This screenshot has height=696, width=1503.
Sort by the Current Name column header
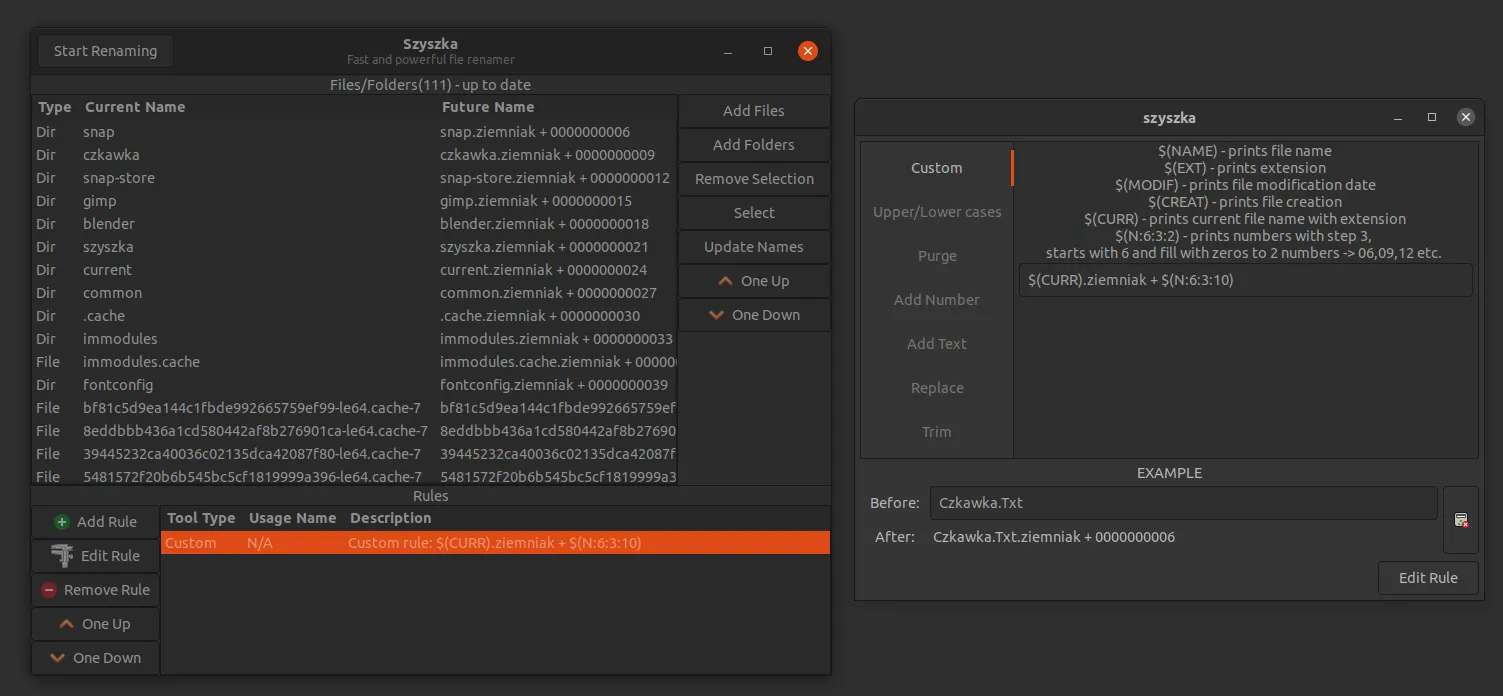click(x=135, y=107)
